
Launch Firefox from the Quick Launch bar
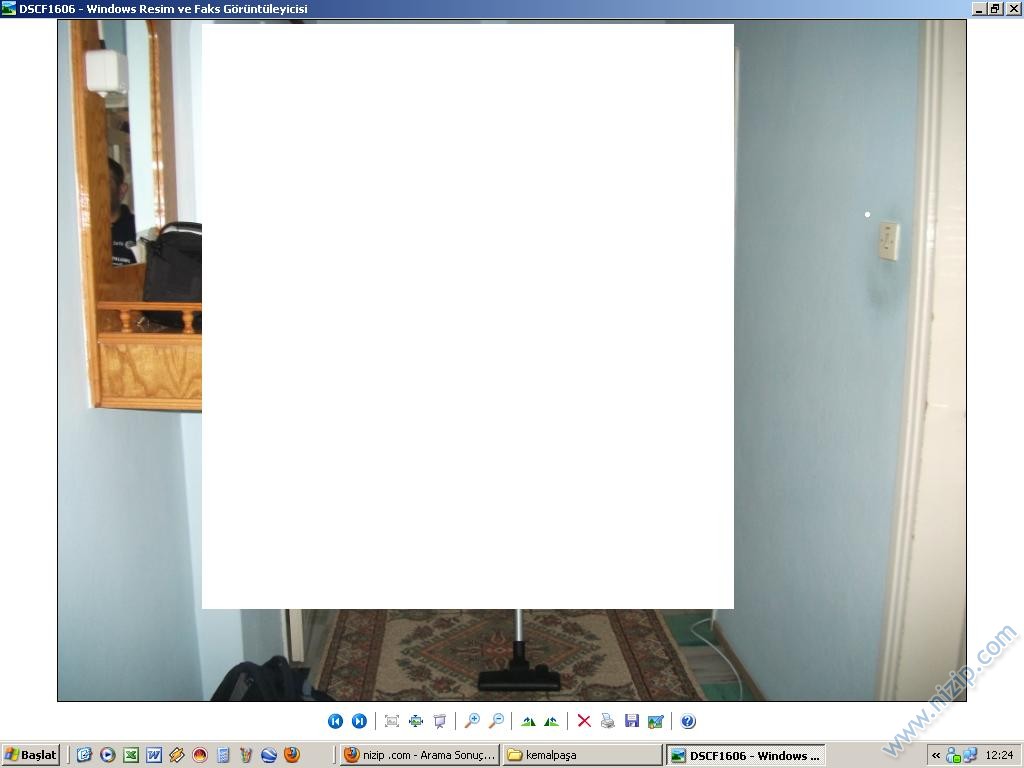[x=292, y=755]
